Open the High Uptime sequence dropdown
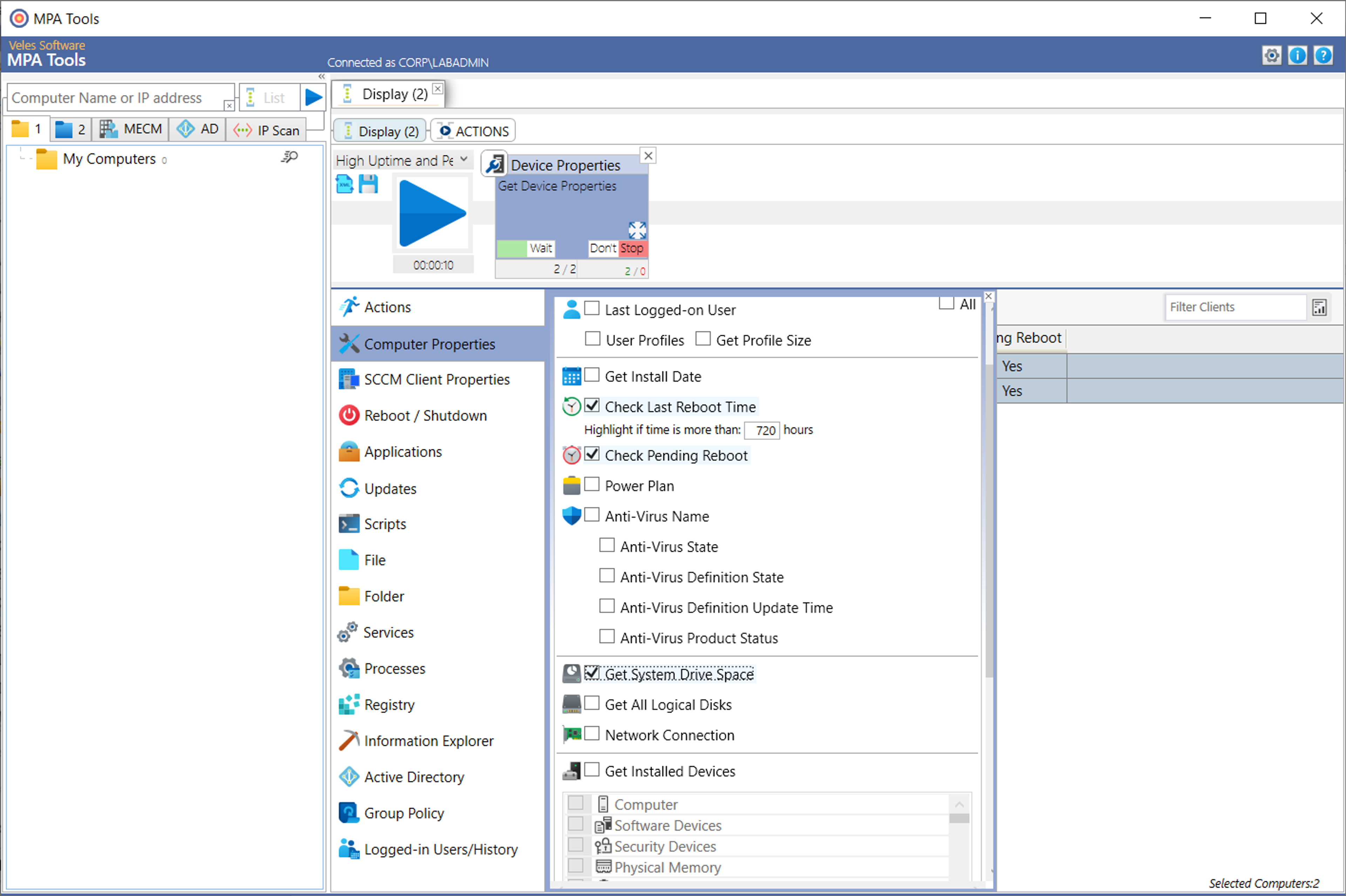 [x=463, y=159]
